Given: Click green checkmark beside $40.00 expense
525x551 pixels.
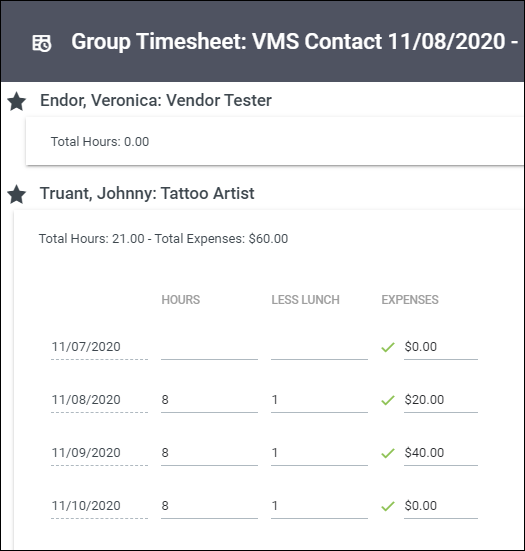Looking at the screenshot, I should coord(388,453).
